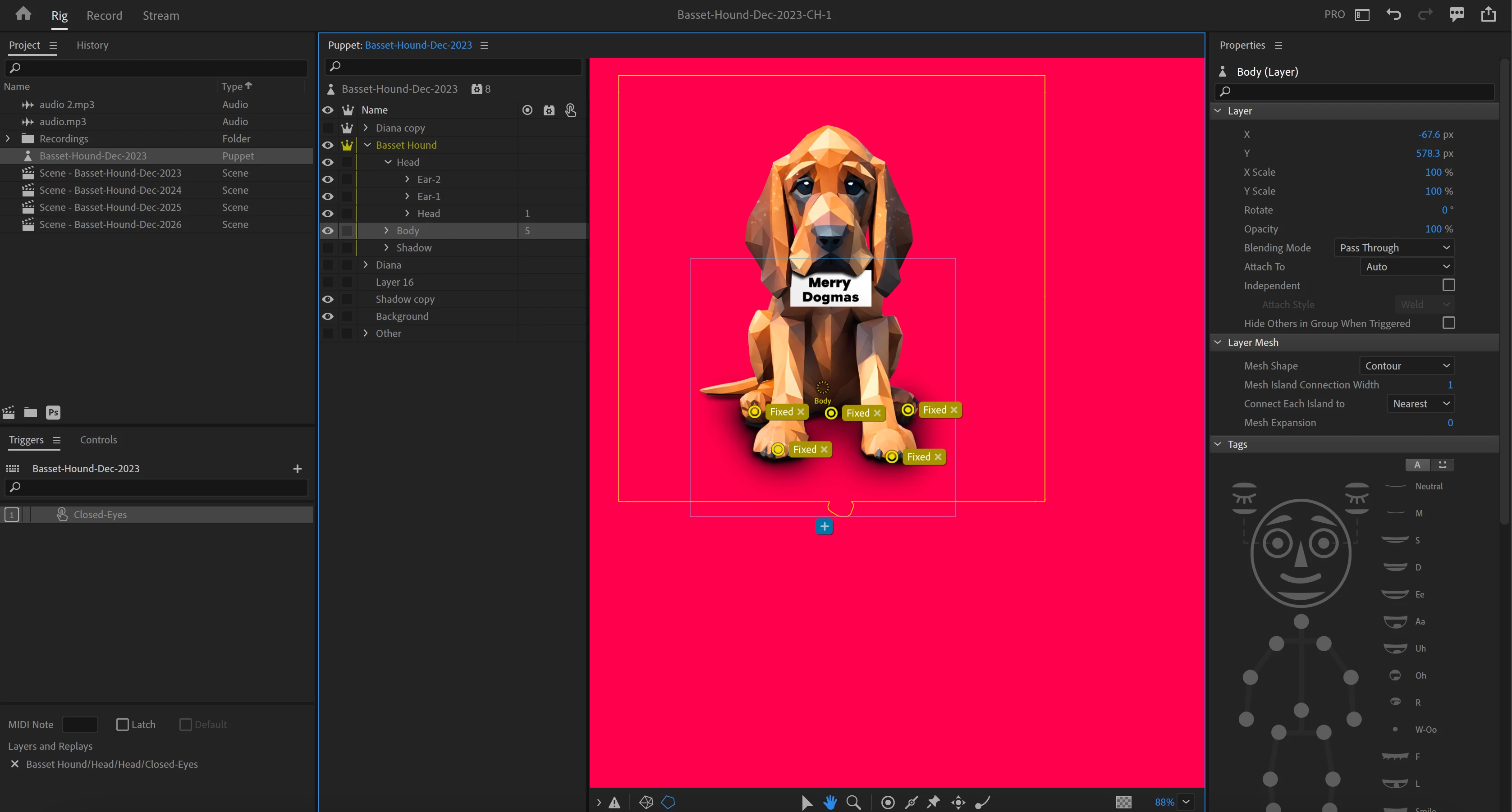This screenshot has width=1512, height=812.
Task: Click the Photoshop import icon
Action: (53, 412)
